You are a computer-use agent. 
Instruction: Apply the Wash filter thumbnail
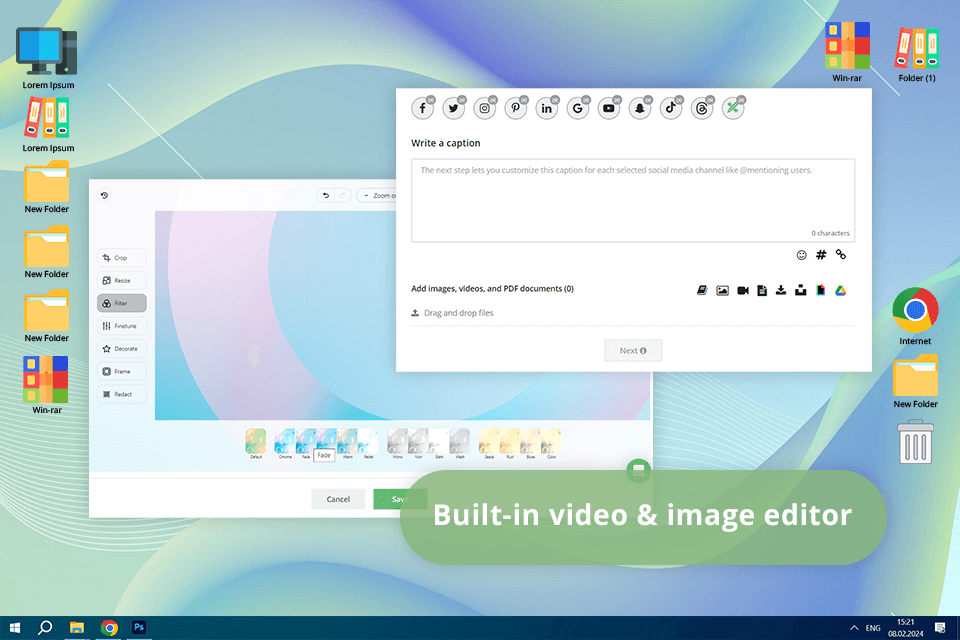(460, 443)
